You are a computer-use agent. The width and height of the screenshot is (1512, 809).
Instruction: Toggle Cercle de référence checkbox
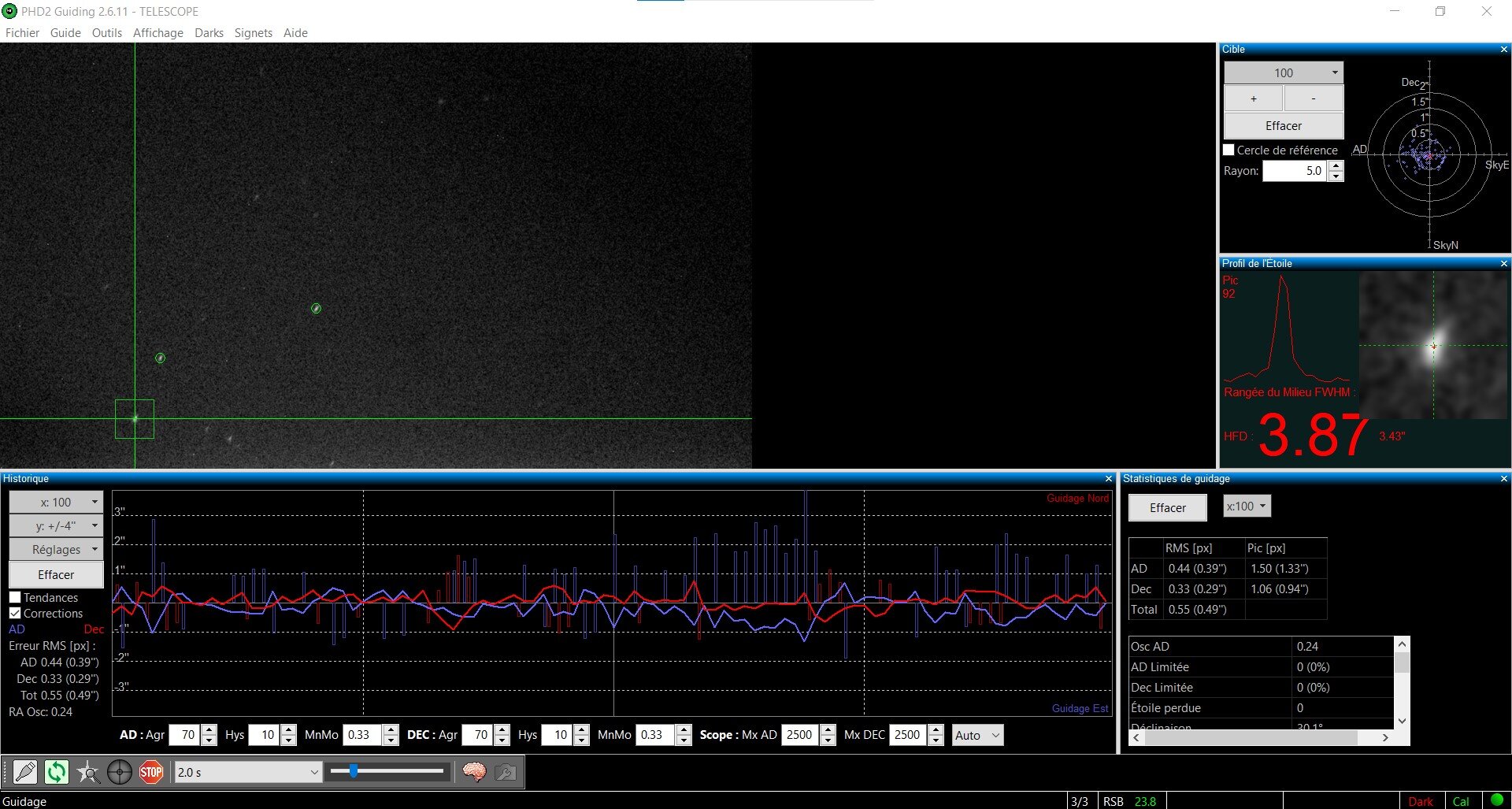1228,150
